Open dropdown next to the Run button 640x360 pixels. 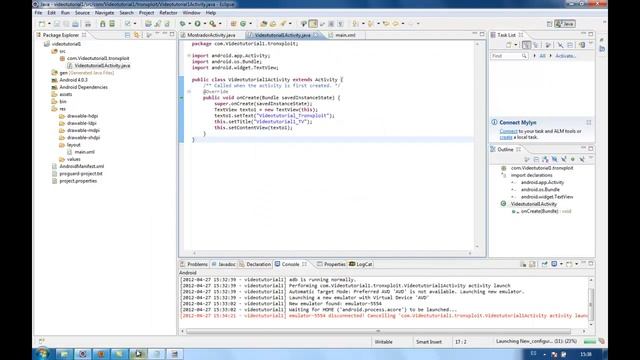click(x=204, y=24)
